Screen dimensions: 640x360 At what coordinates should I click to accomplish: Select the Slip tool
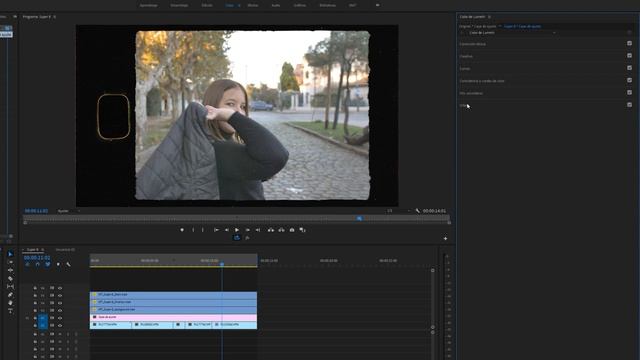click(x=10, y=287)
